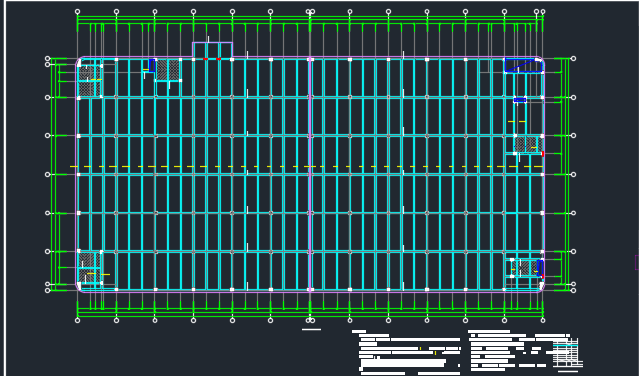639x376 pixels.
Task: Click the top-left grid axis bubble
Action: coord(77,11)
